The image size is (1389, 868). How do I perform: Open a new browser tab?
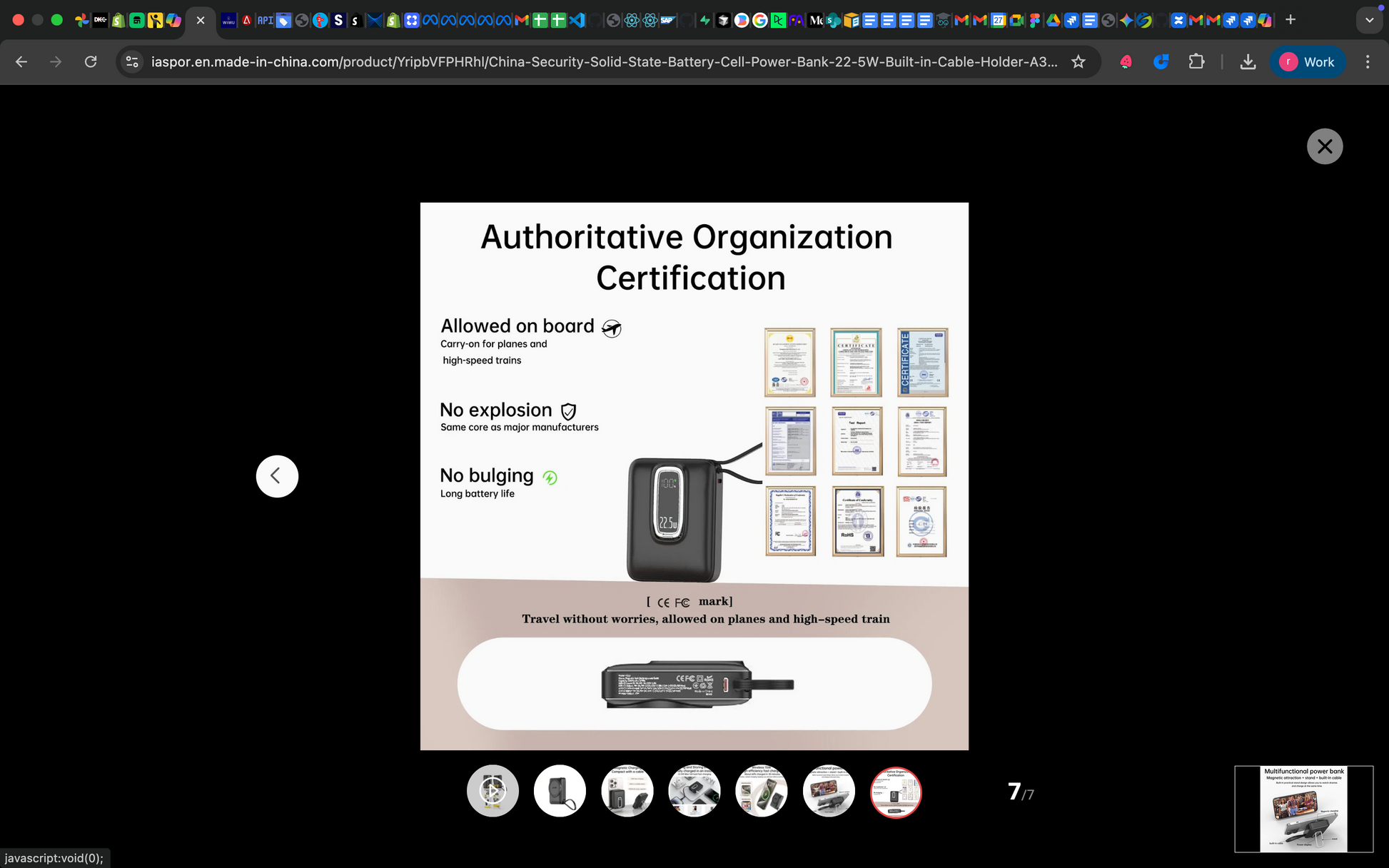coord(1290,20)
